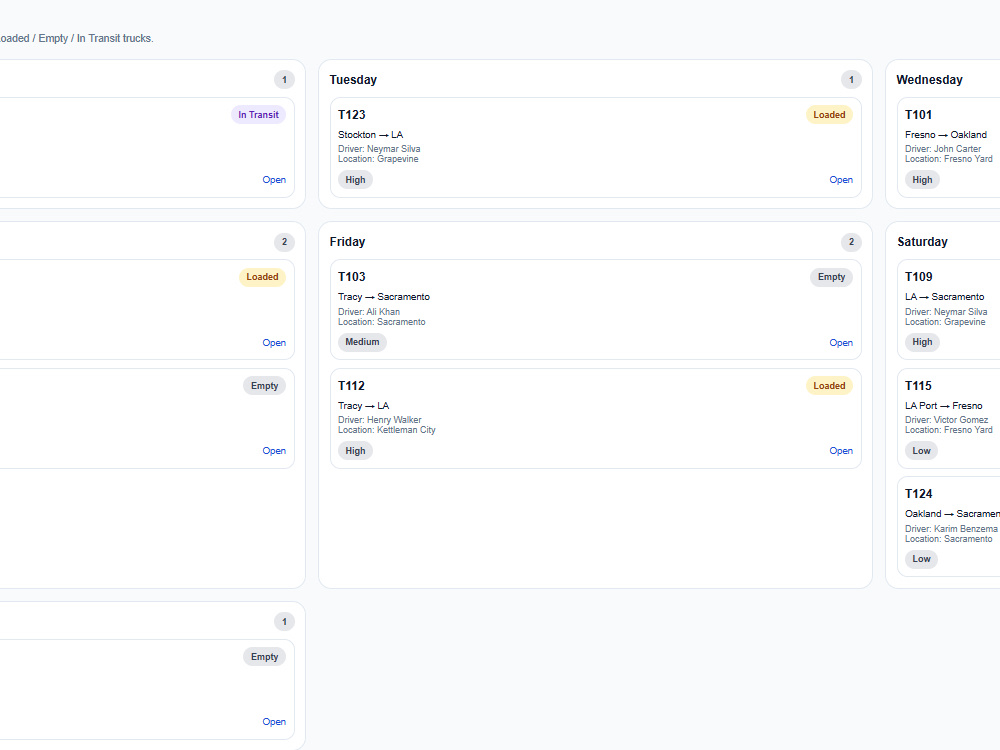The height and width of the screenshot is (750, 1000).
Task: Click the Tracy → LA route text
Action: click(364, 406)
